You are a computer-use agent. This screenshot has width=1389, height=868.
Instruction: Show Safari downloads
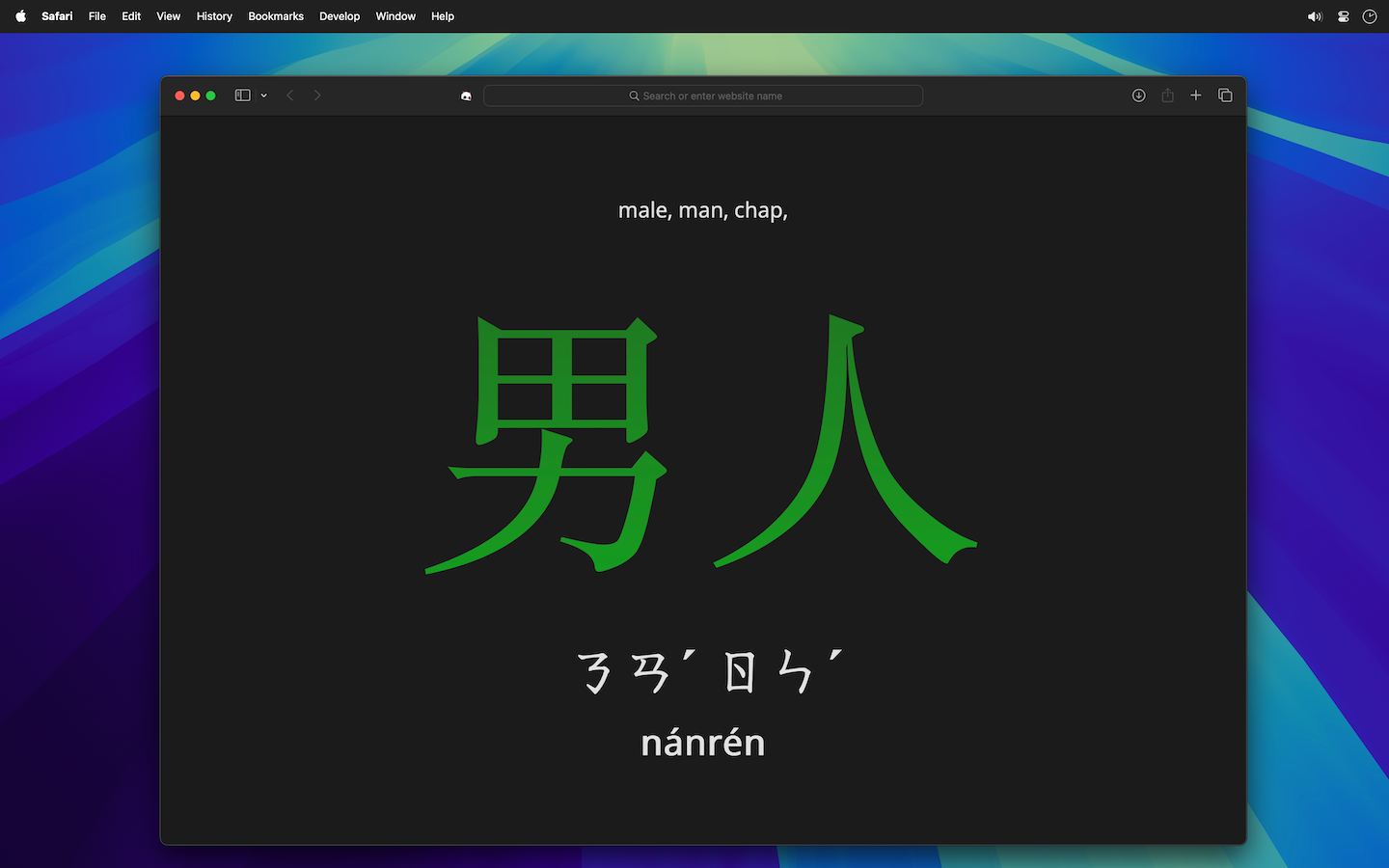pyautogui.click(x=1139, y=95)
